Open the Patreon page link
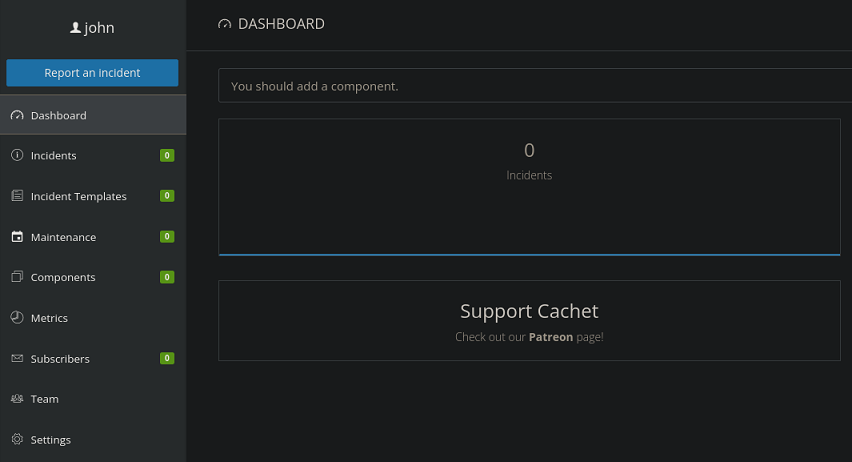Screen dimensions: 852x462 click(551, 337)
